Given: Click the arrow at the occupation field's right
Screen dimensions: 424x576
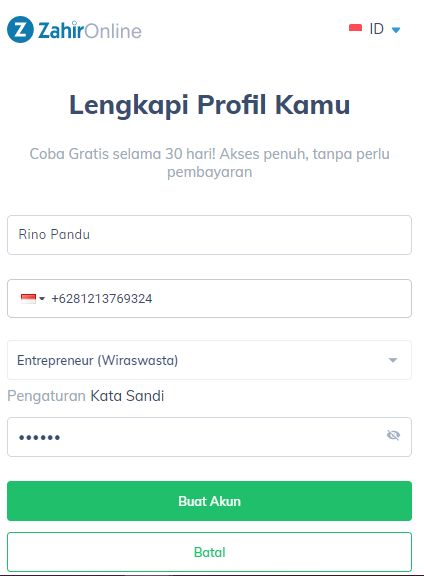Looking at the screenshot, I should pyautogui.click(x=393, y=360).
